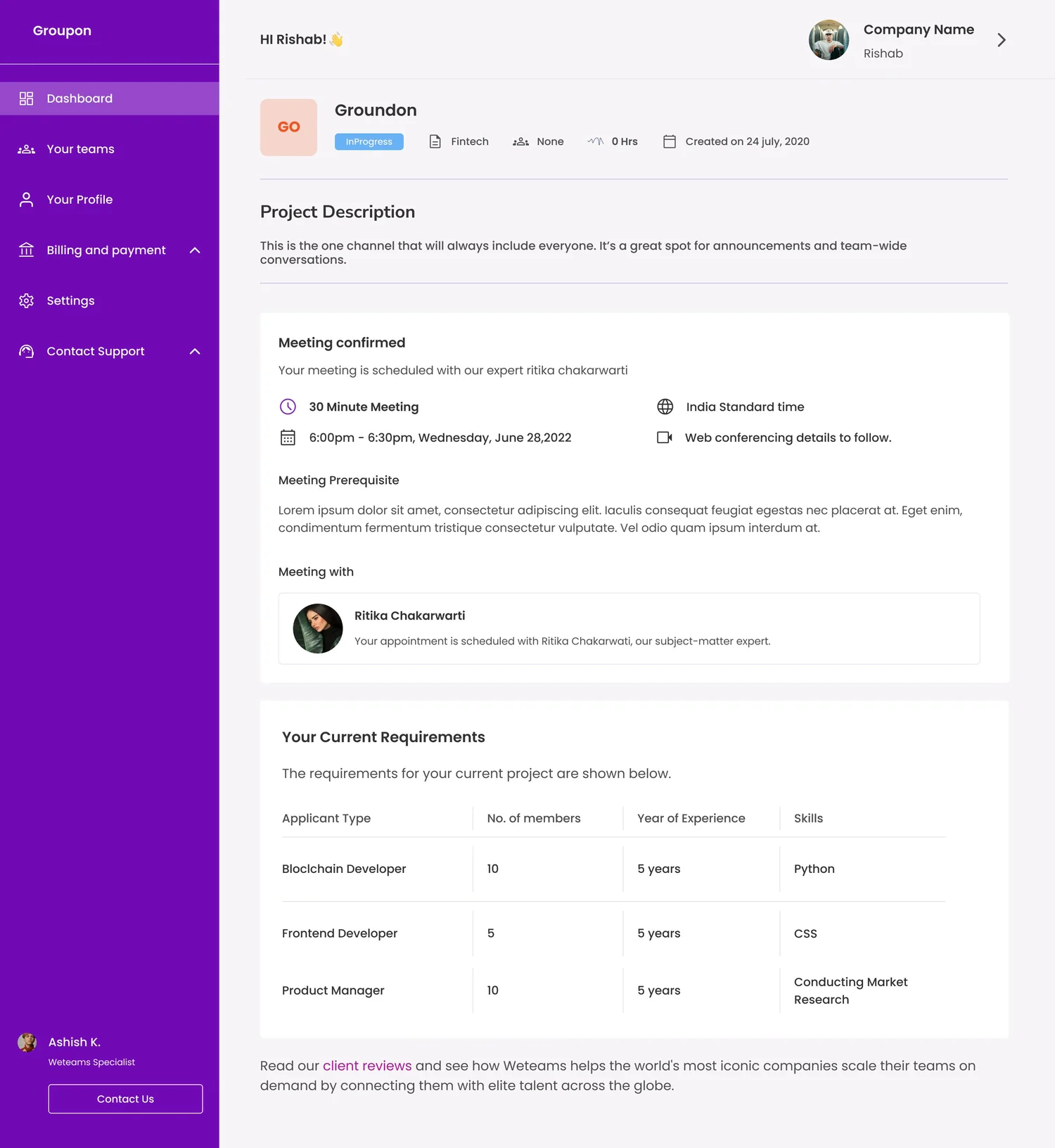This screenshot has height=1148, width=1055.
Task: Click the Weteams Specialist label
Action: click(x=91, y=1062)
